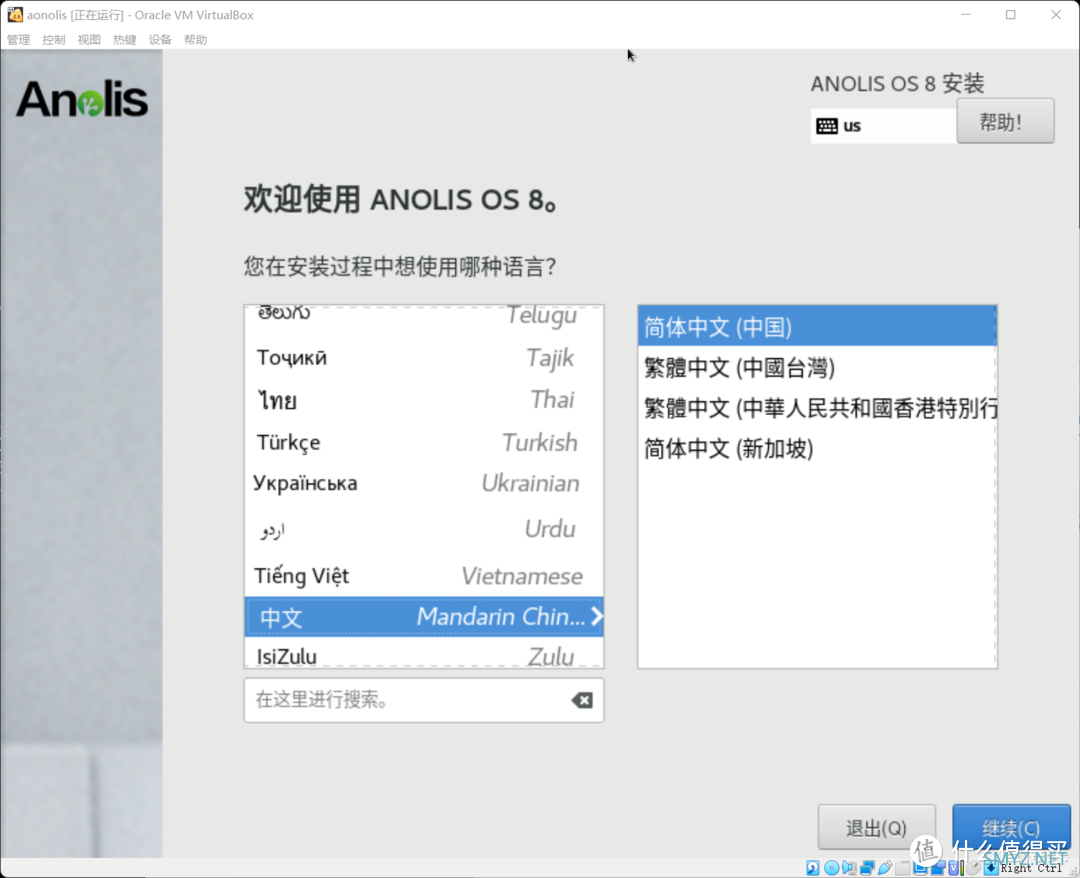Select Thai (ไทย) language
Image resolution: width=1080 pixels, height=878 pixels.
click(424, 399)
